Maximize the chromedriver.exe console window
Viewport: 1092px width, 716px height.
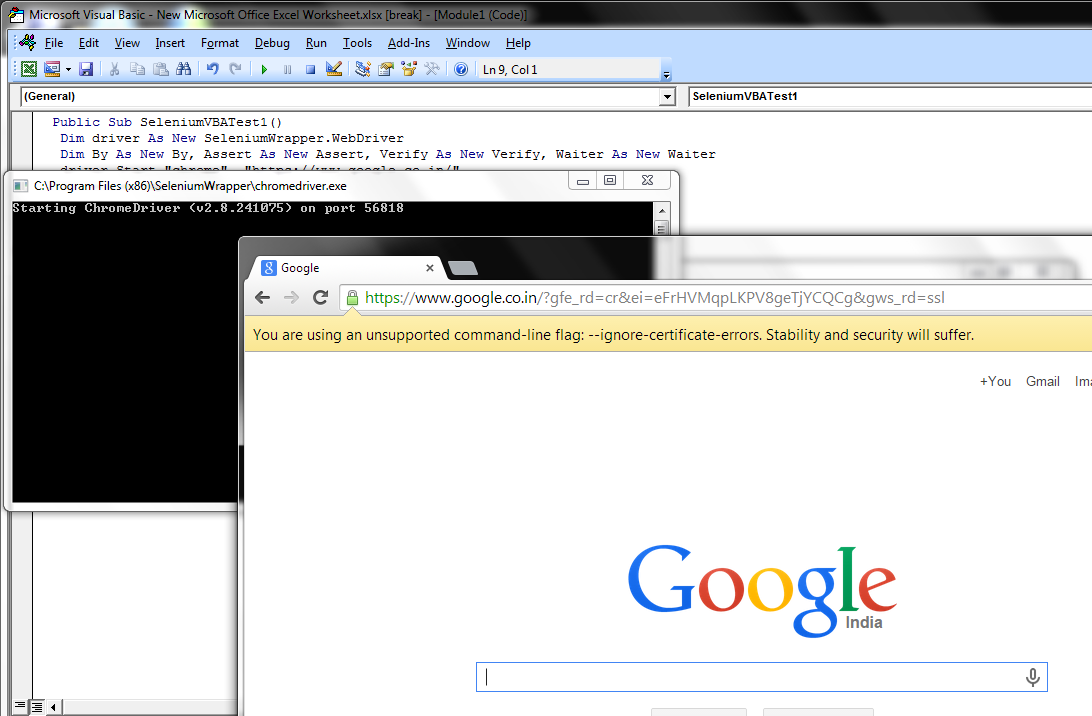click(x=609, y=181)
